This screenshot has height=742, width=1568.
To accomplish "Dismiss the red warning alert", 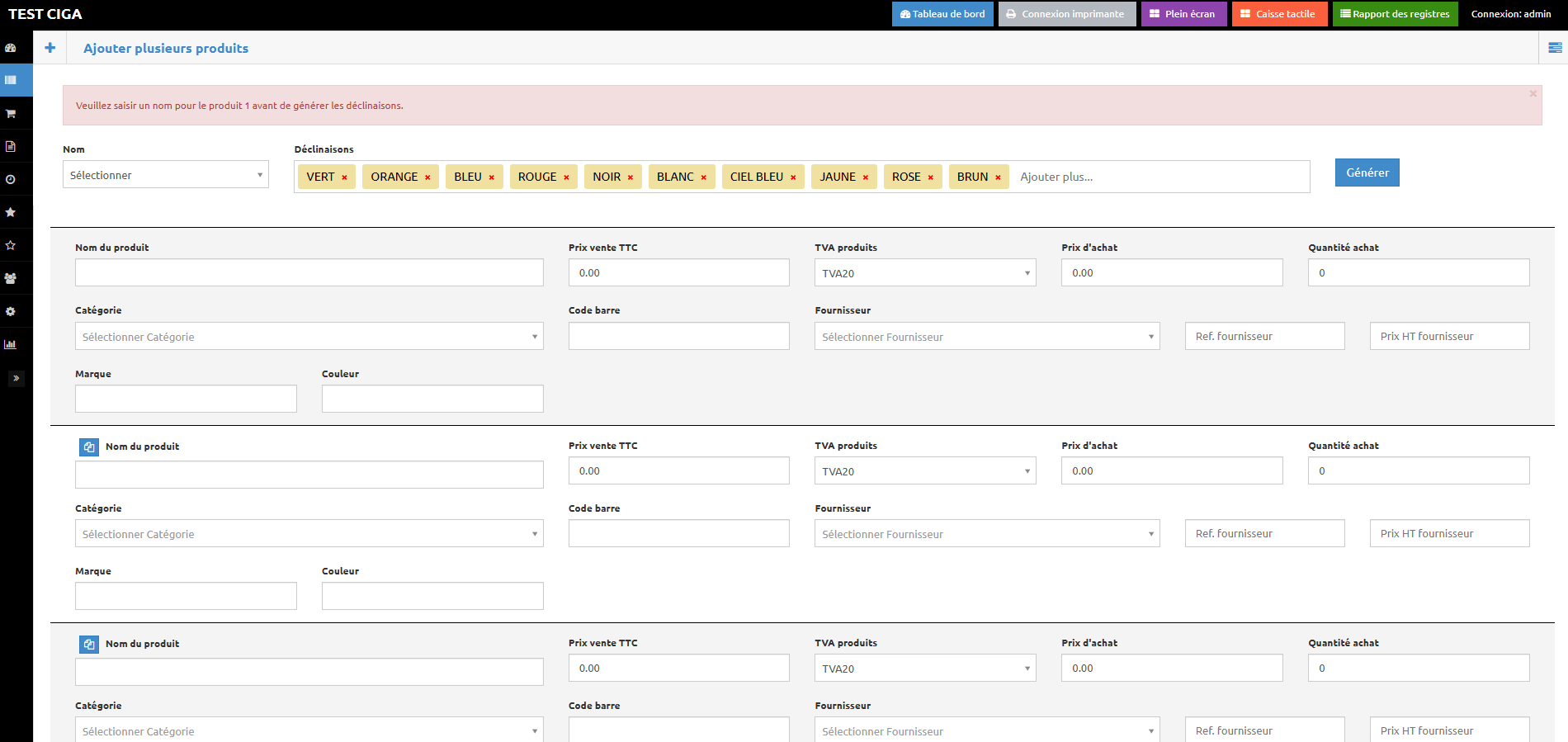I will click(1533, 94).
